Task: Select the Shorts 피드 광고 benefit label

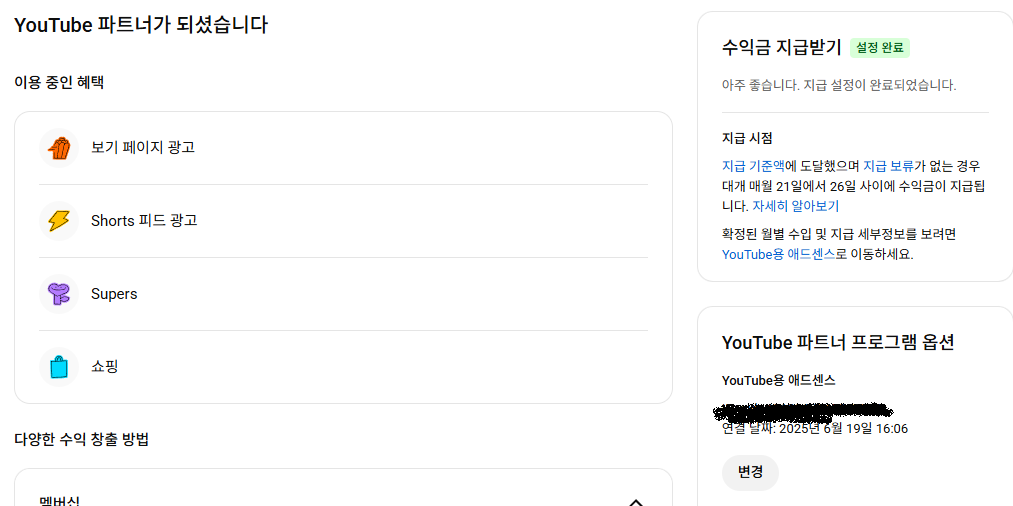Action: coord(144,221)
